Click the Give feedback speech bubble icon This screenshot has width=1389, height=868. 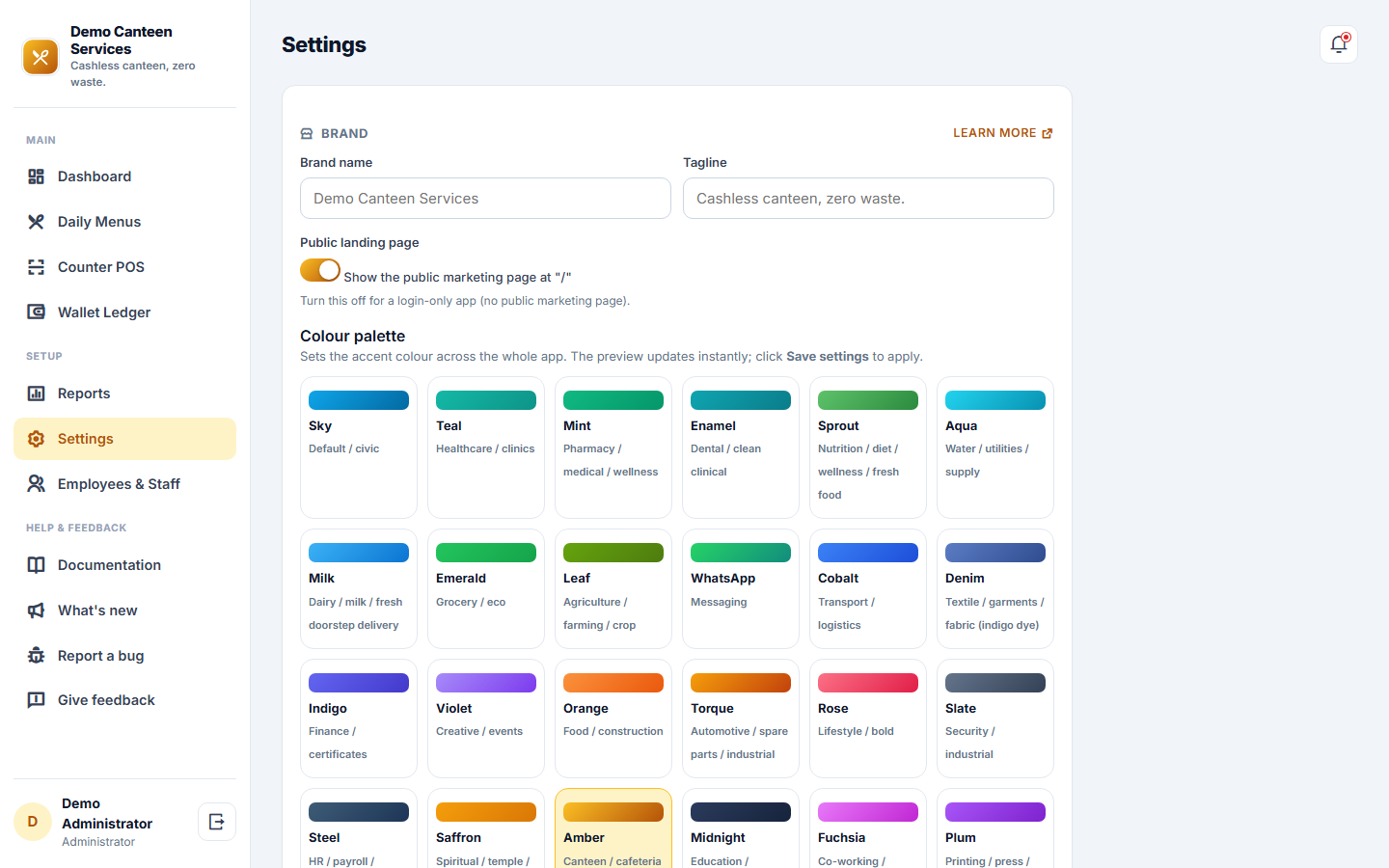pos(36,700)
